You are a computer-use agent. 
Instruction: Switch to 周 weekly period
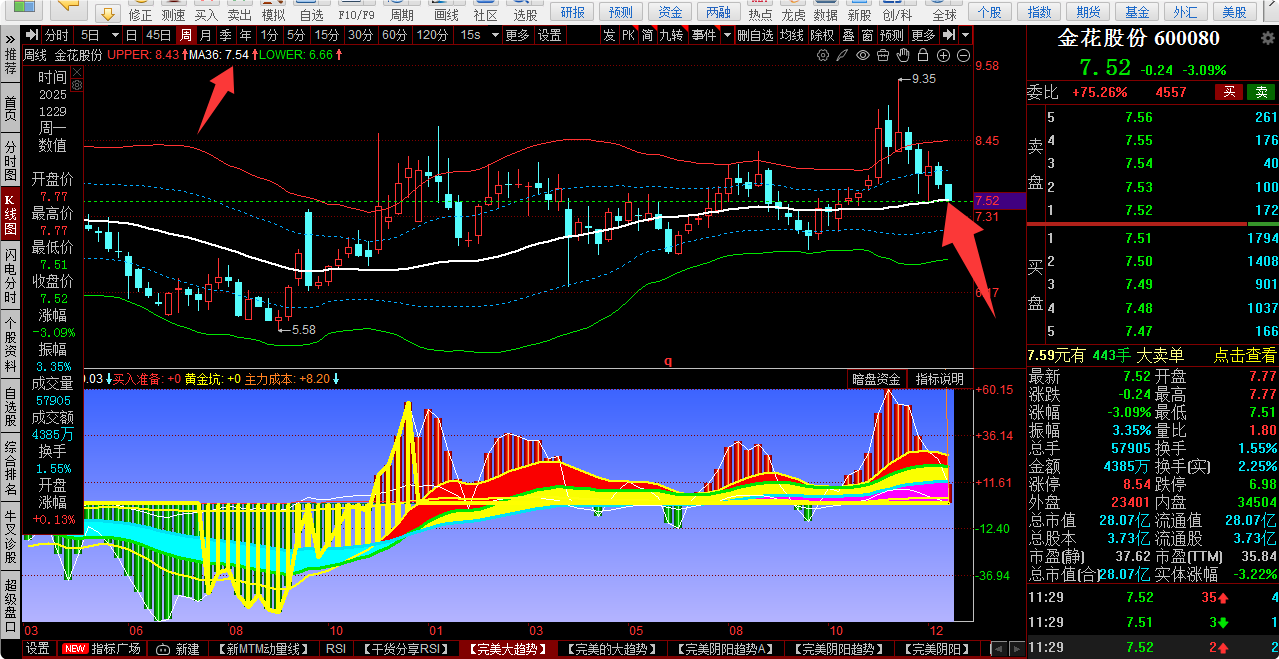[186, 35]
